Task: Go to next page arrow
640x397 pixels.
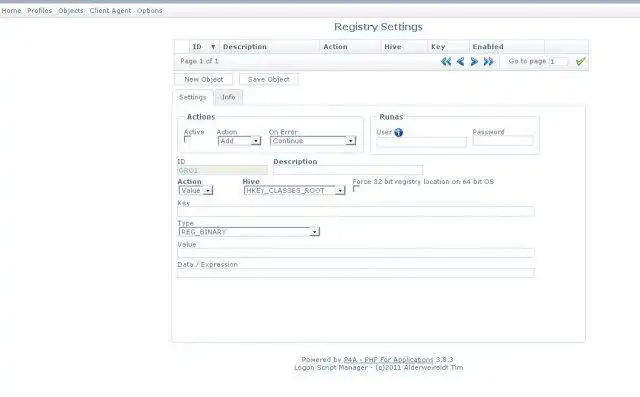Action: click(x=474, y=62)
